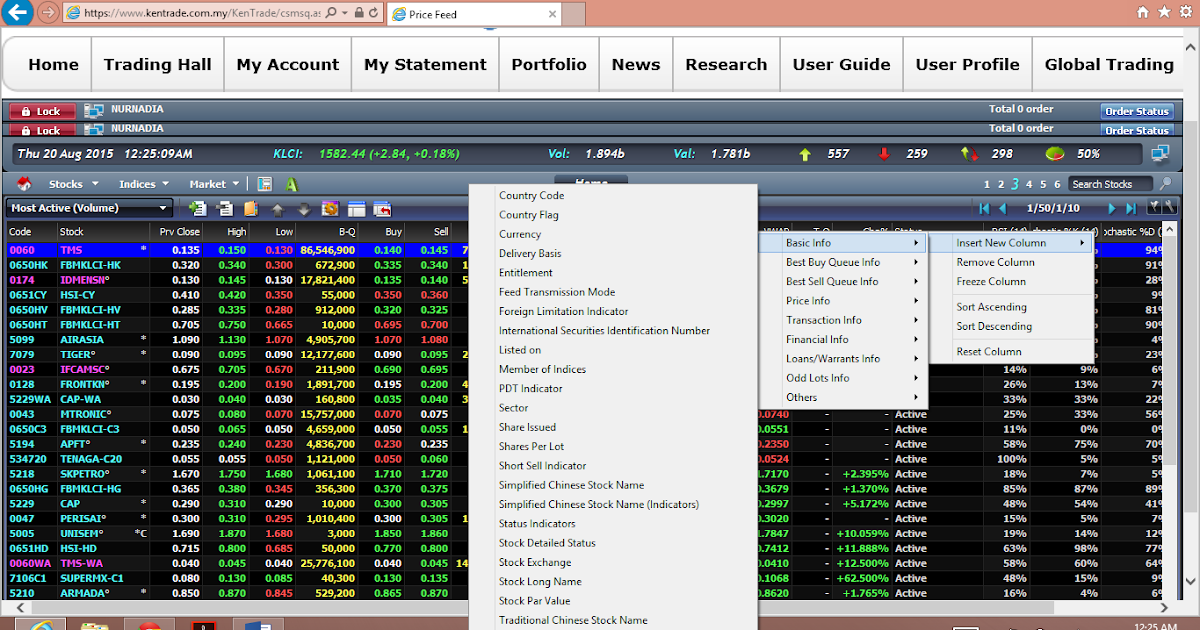The height and width of the screenshot is (630, 1200).
Task: Click the top Order Status button
Action: [1137, 111]
